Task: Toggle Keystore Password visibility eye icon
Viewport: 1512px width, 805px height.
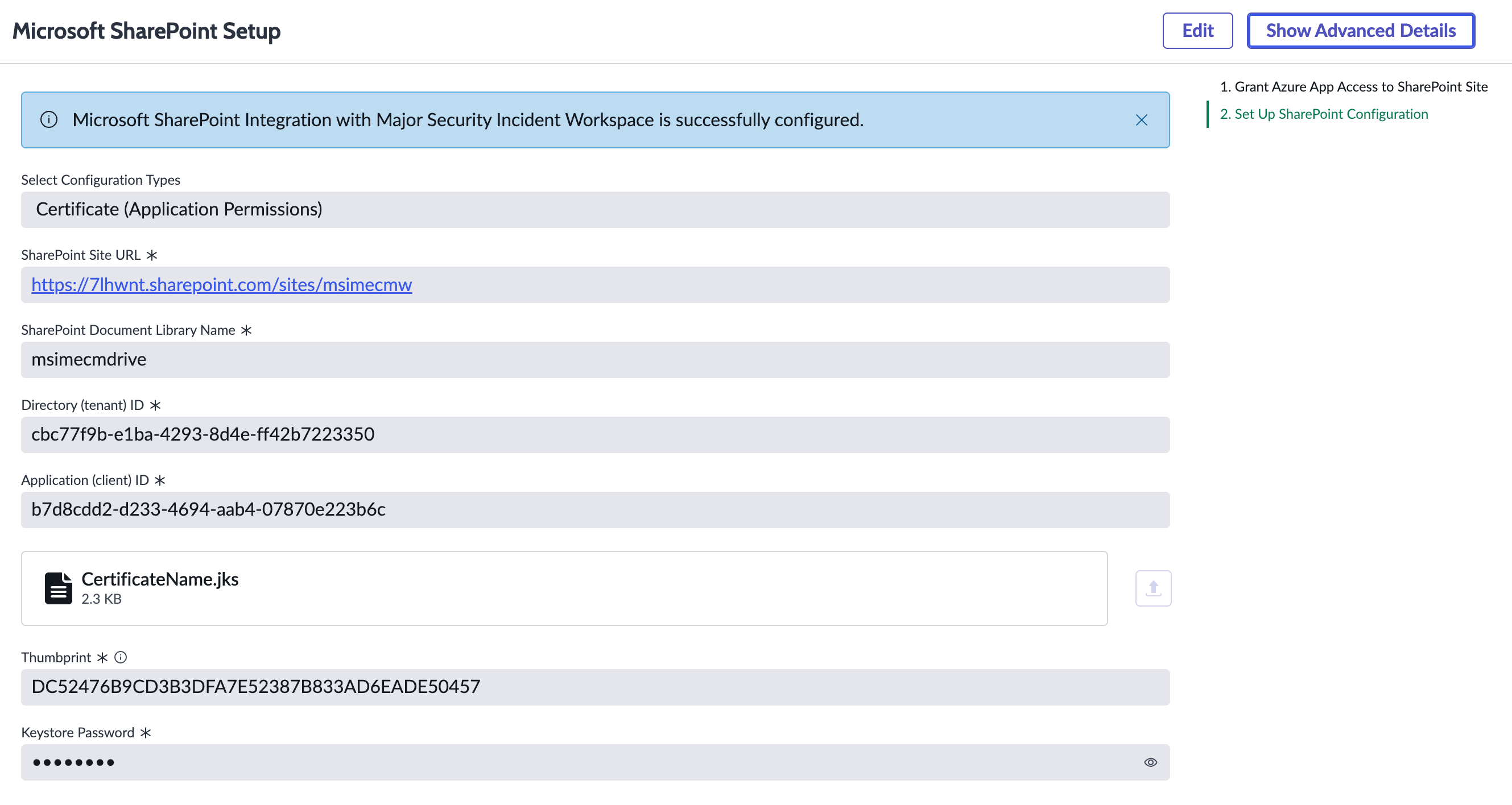Action: pyautogui.click(x=1150, y=762)
